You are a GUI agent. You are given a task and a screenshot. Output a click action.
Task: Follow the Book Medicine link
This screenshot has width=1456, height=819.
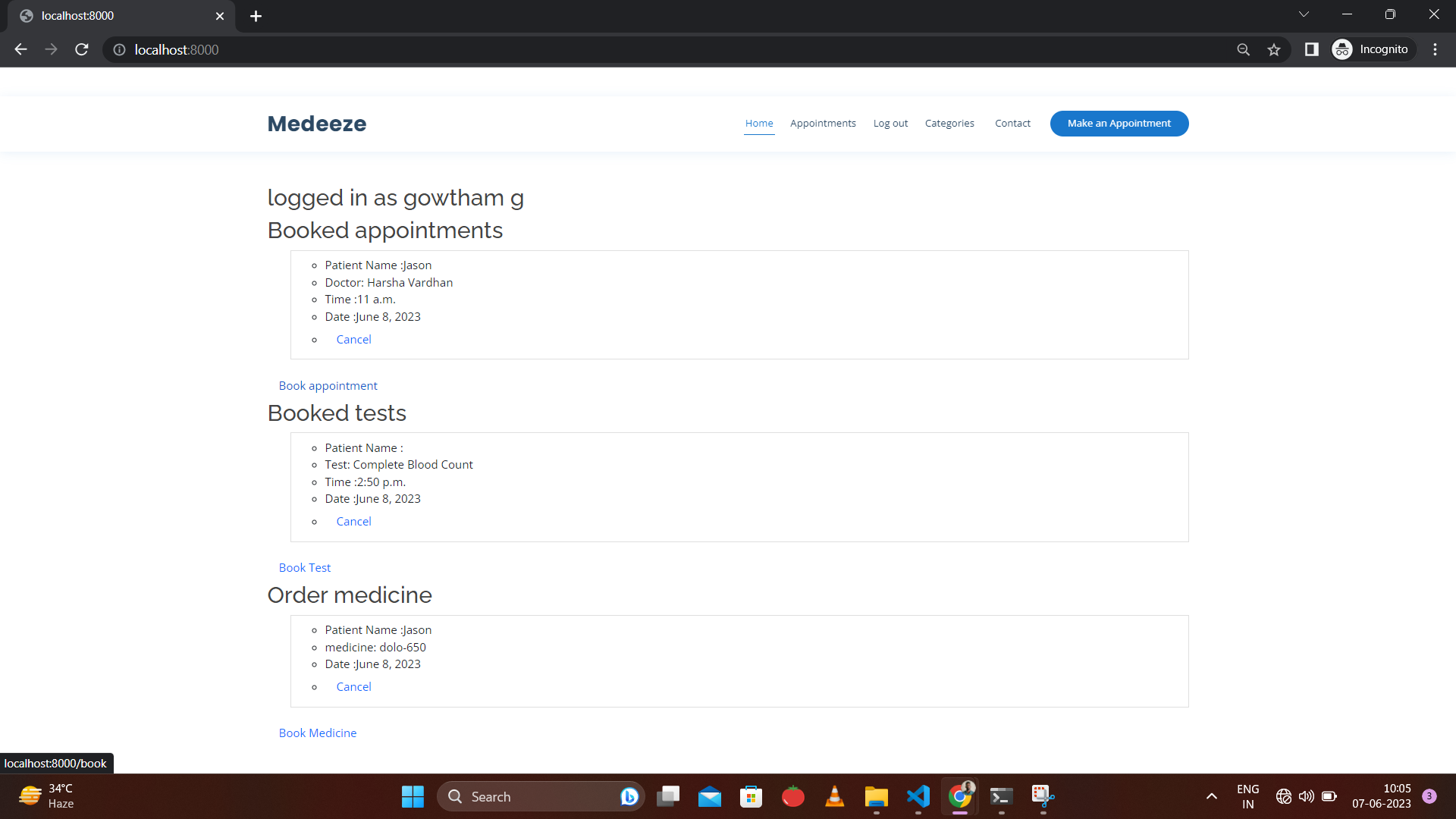click(317, 733)
